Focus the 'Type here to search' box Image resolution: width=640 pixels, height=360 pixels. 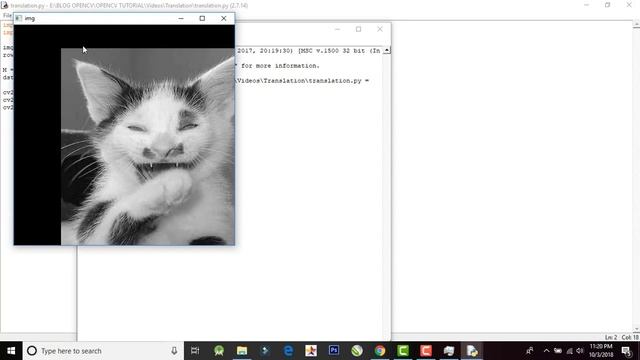point(102,351)
